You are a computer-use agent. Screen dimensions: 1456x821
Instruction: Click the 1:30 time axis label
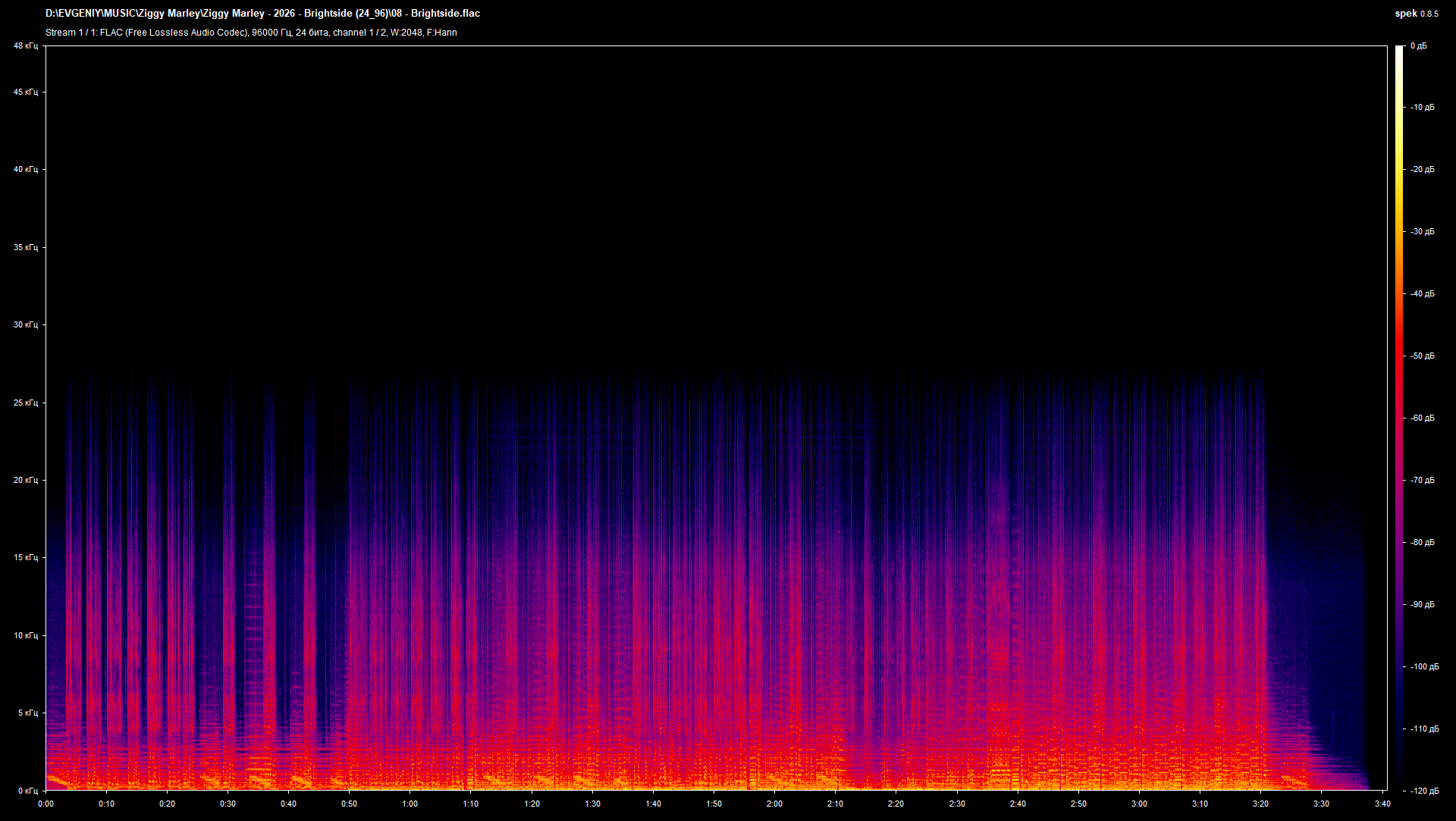coord(592,804)
